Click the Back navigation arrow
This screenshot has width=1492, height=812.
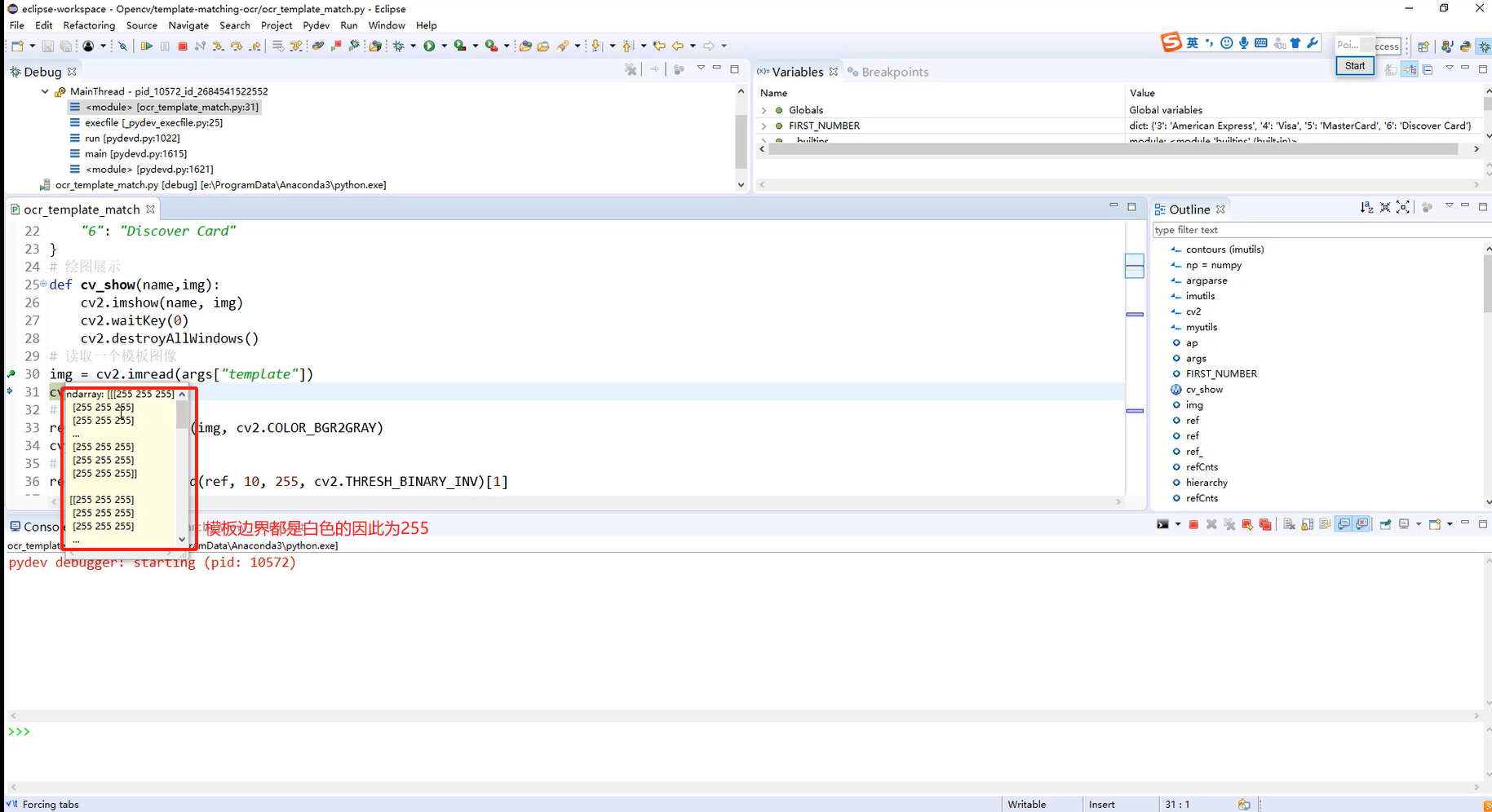678,46
